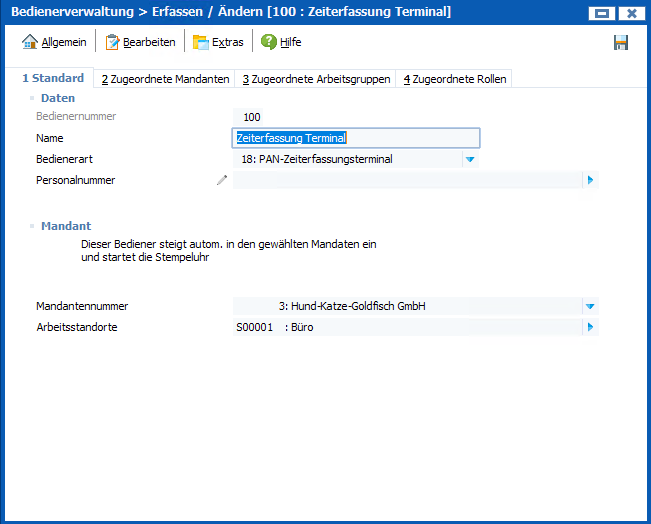Collapse the Mandant section header
Screen dimensions: 651x524
click(65, 226)
